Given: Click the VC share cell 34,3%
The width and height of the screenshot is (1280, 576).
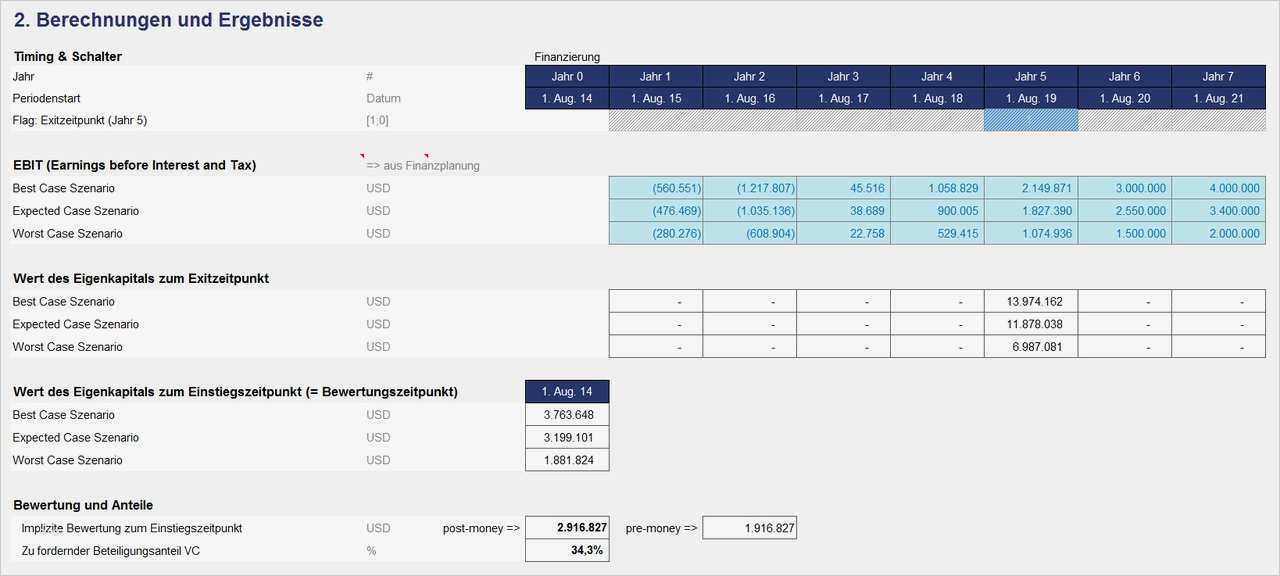Looking at the screenshot, I should pos(566,550).
